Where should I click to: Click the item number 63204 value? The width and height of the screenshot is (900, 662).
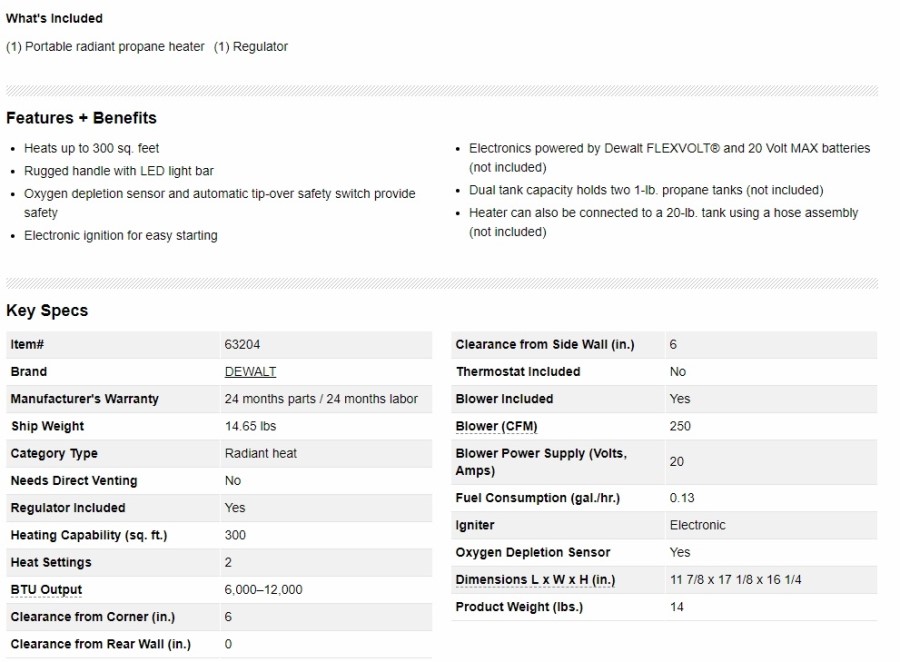(242, 345)
